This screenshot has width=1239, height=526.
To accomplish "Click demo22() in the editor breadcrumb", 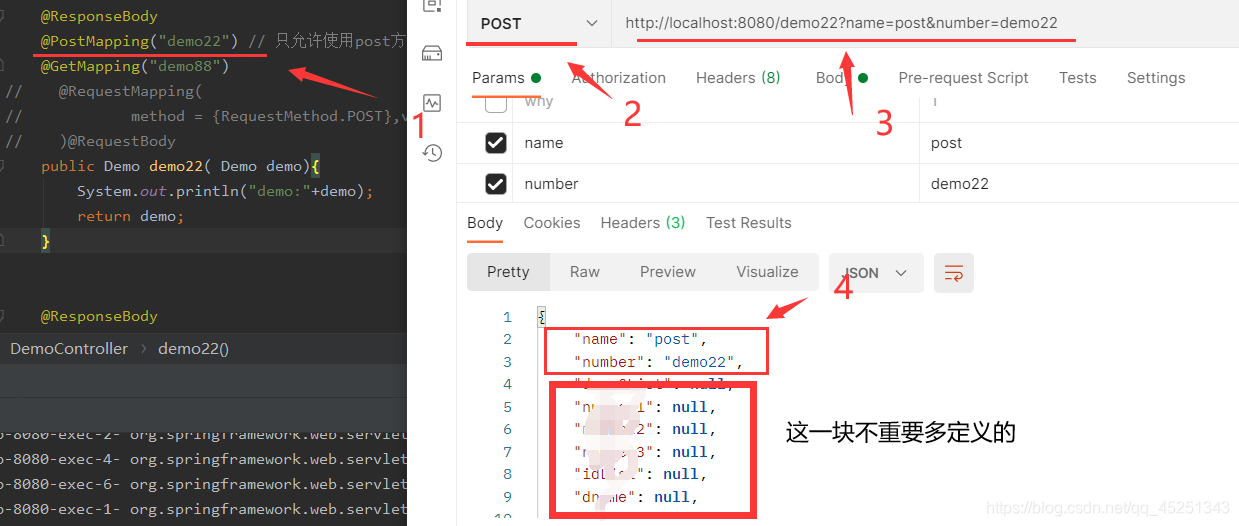I will point(193,349).
